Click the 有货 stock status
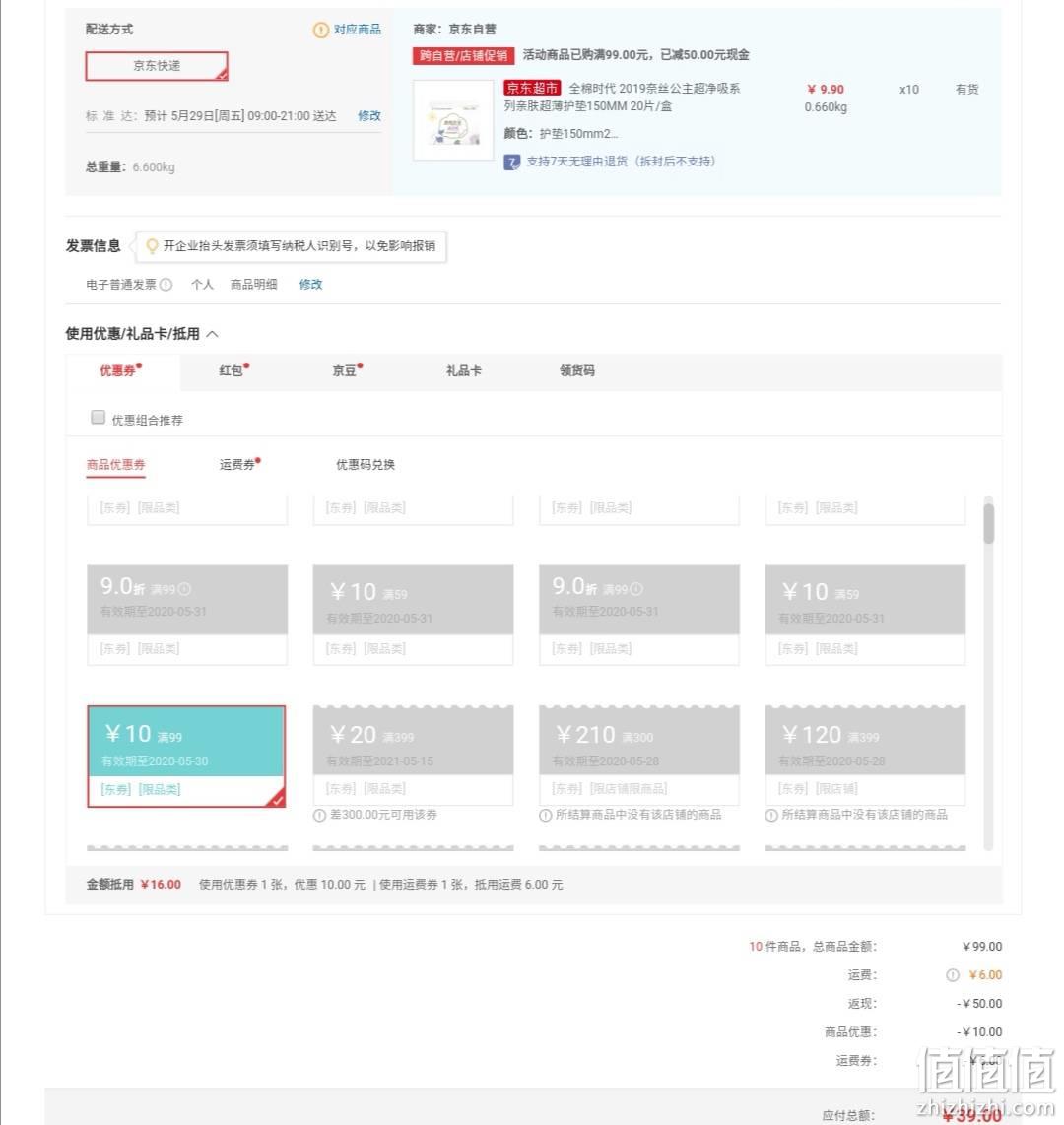 (x=967, y=90)
